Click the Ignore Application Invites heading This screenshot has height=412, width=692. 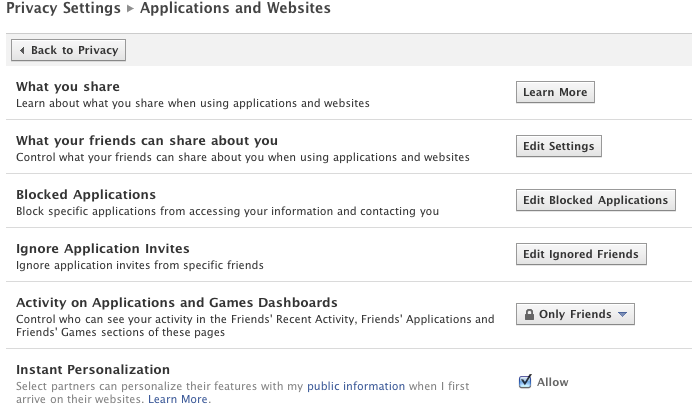tap(103, 248)
